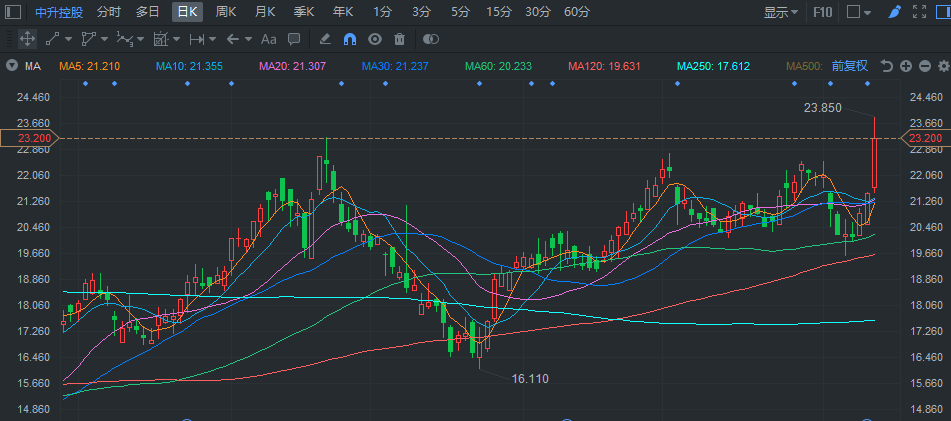Click the MA20: 21.307 value

pyautogui.click(x=292, y=66)
